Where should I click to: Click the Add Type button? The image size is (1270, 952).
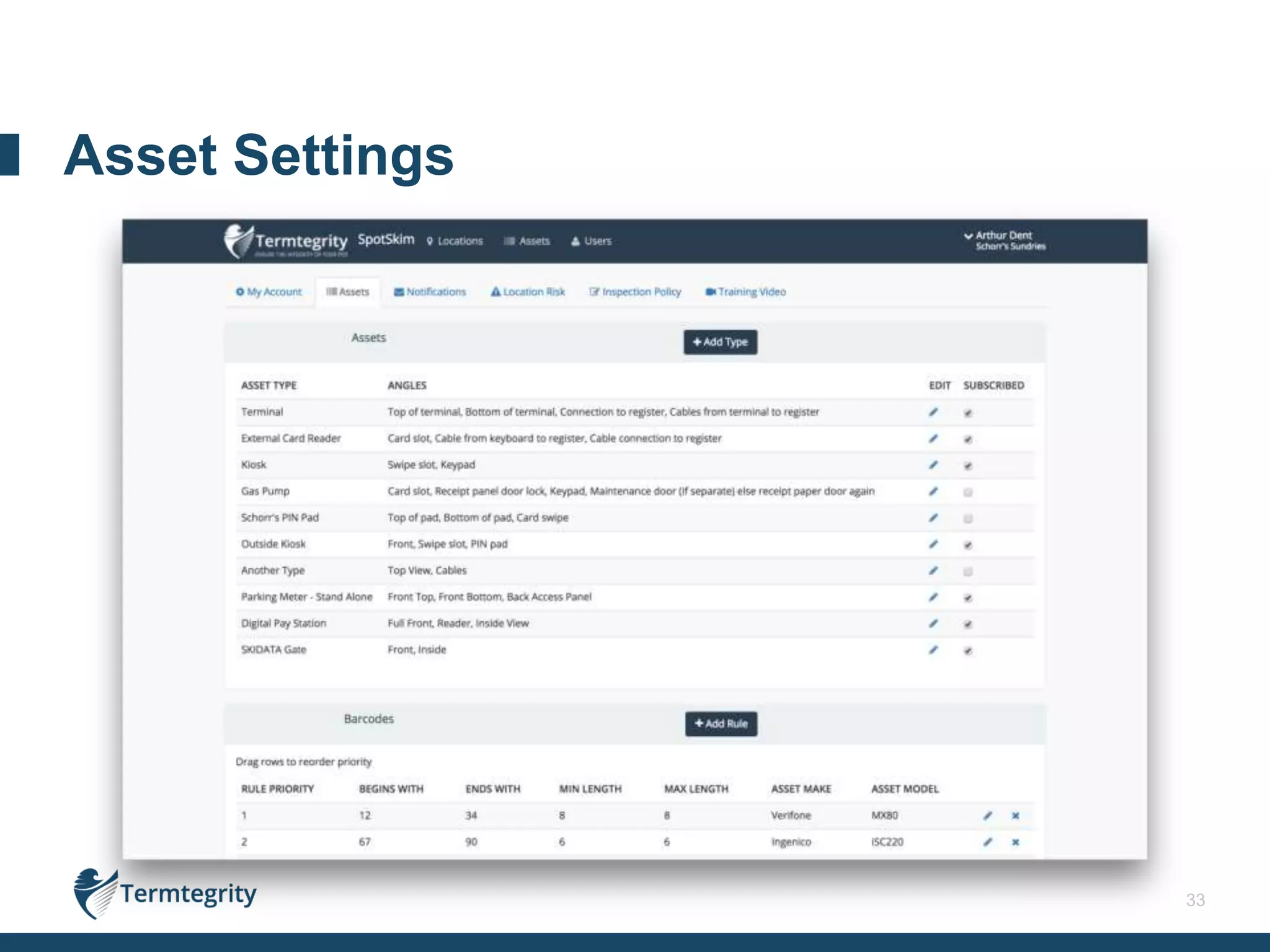tap(721, 342)
